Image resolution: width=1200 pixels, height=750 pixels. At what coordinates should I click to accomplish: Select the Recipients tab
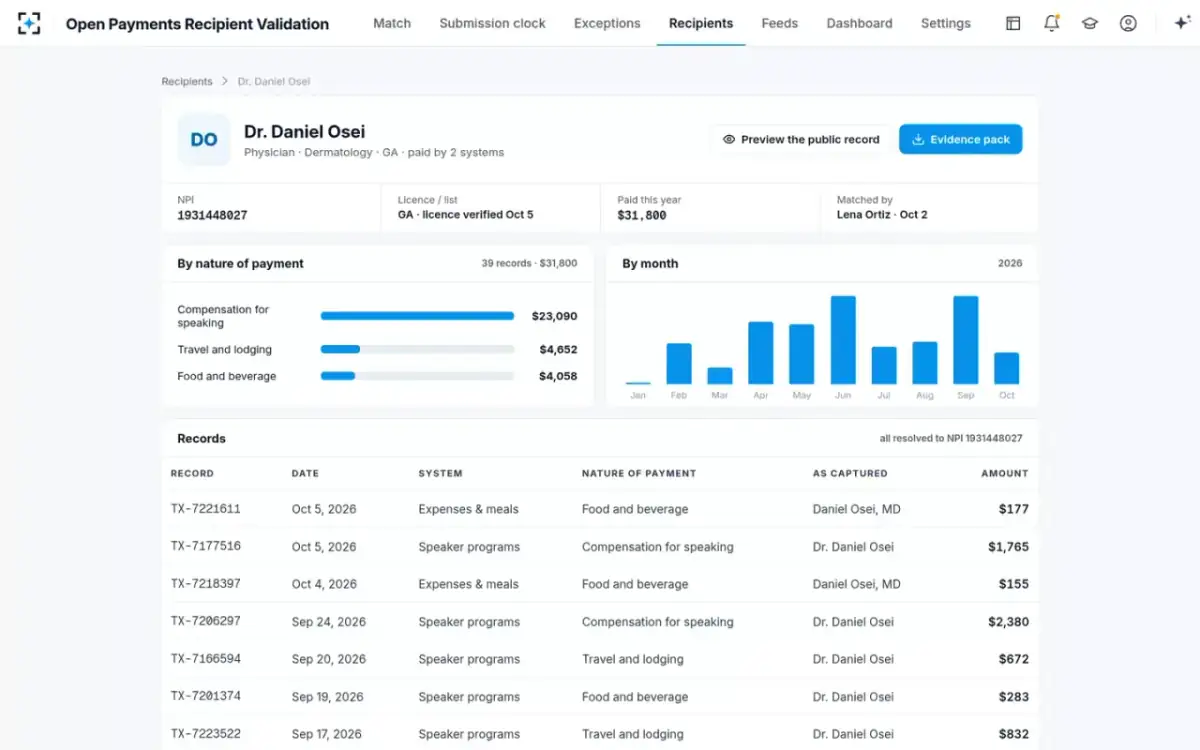point(701,23)
